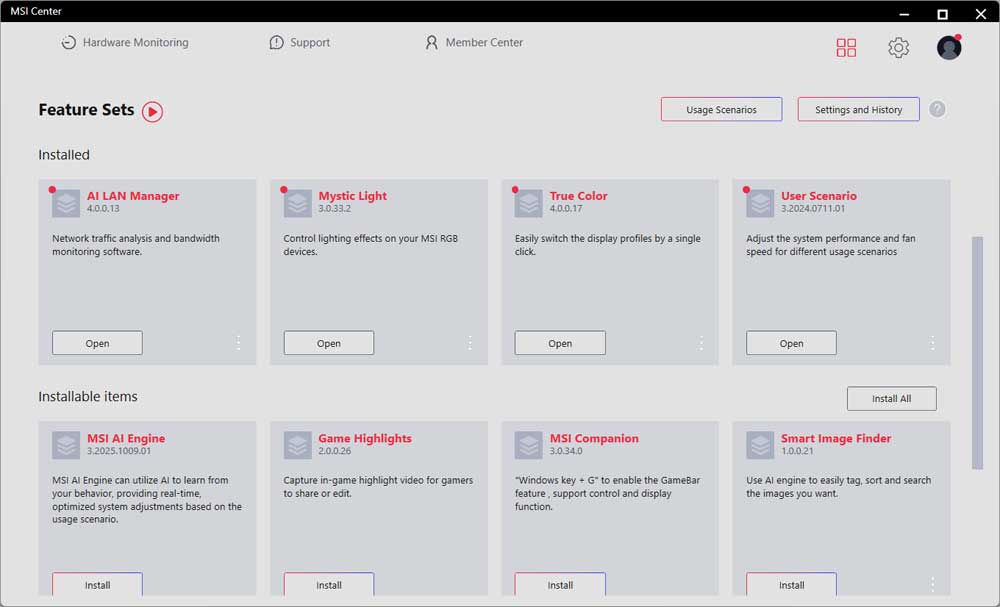
Task: Click version text 3.2024.0711.01
Action: click(813, 208)
